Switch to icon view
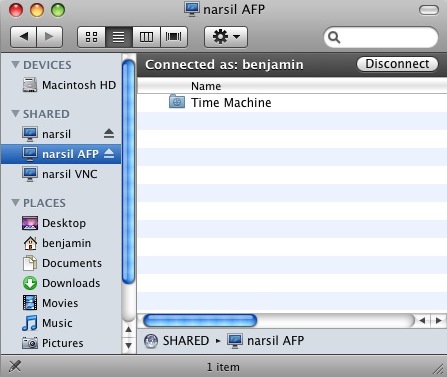Screen dimensions: 447x377 91,37
